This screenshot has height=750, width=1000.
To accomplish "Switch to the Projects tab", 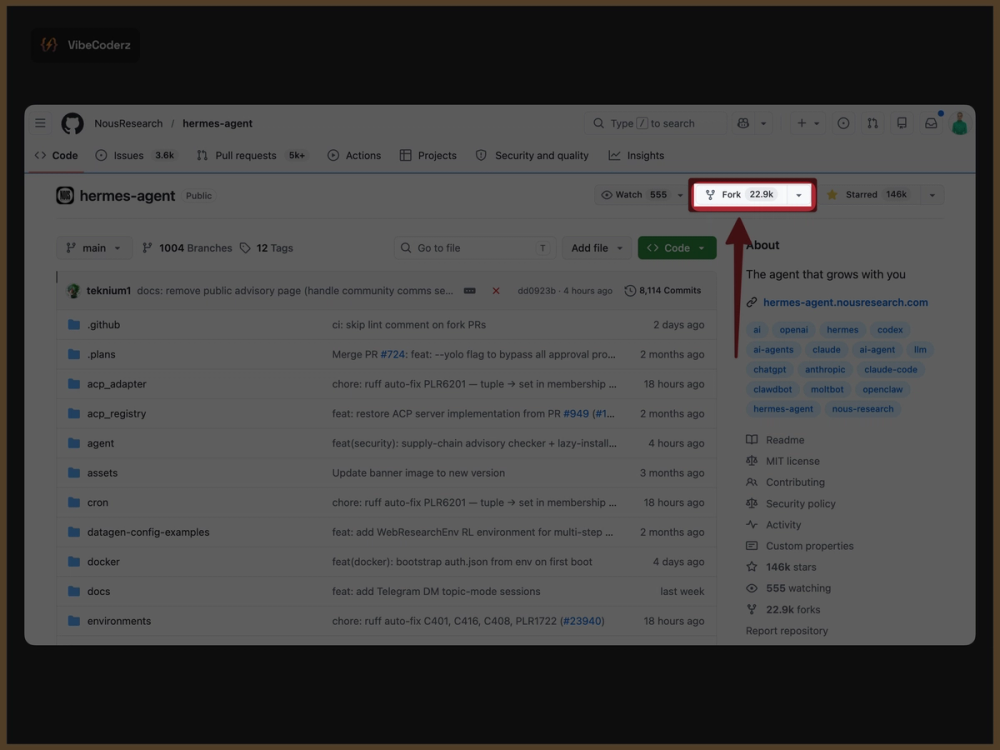I will (428, 156).
